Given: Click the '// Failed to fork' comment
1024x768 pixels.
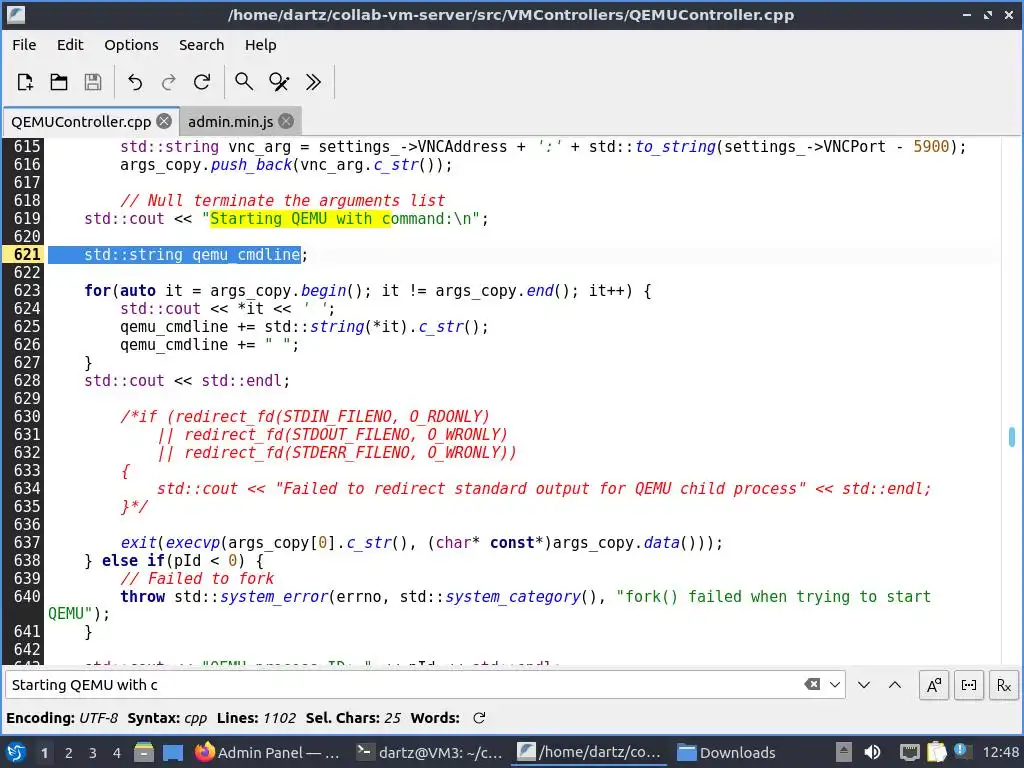Looking at the screenshot, I should click(x=197, y=579).
